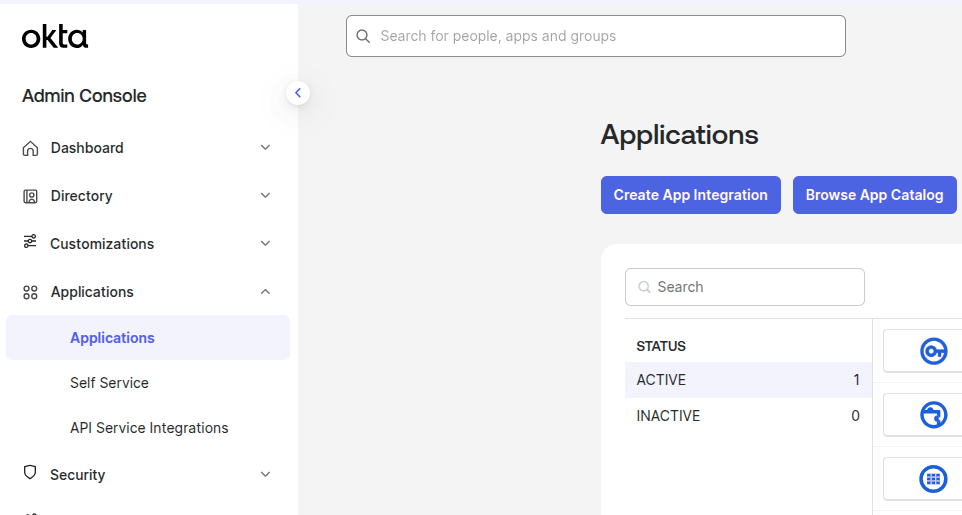Open API Service Integrations page
The width and height of the screenshot is (962, 515).
click(x=149, y=428)
